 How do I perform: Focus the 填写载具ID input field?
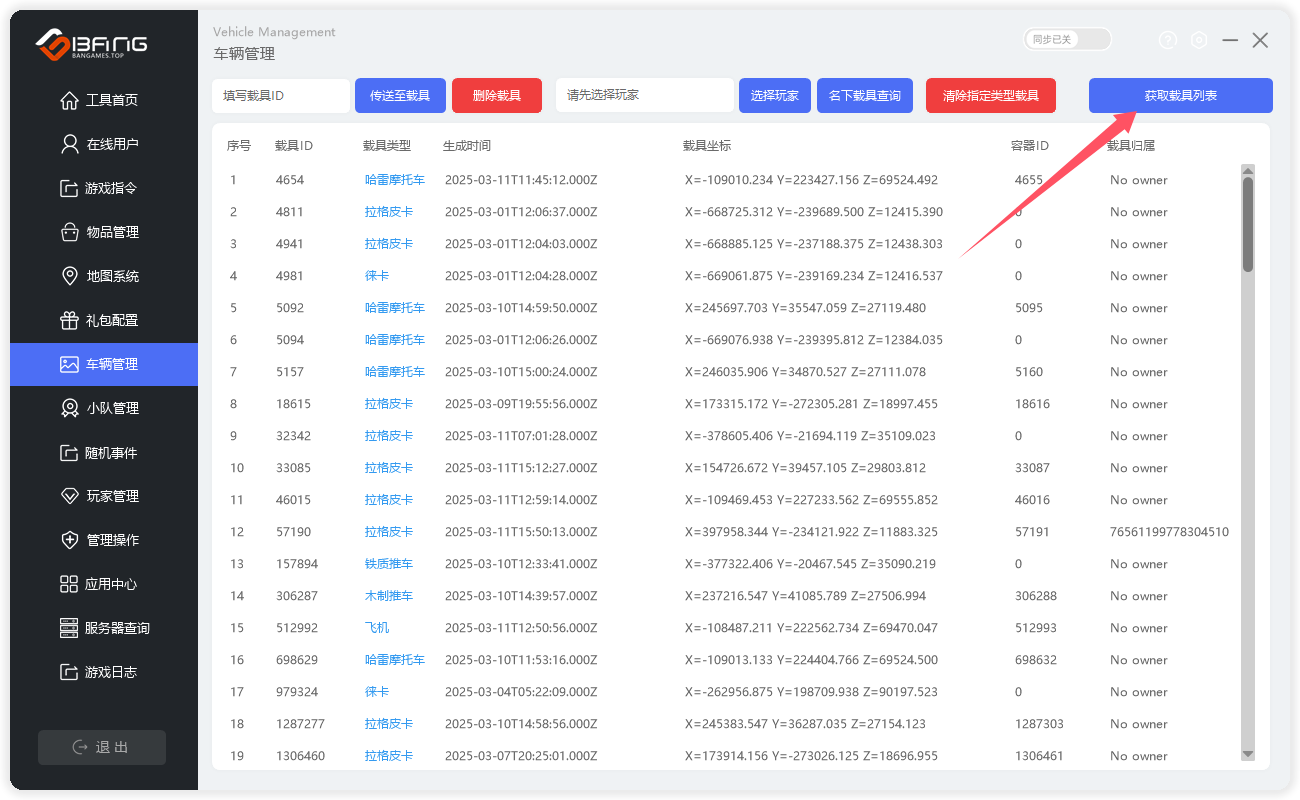coord(281,96)
